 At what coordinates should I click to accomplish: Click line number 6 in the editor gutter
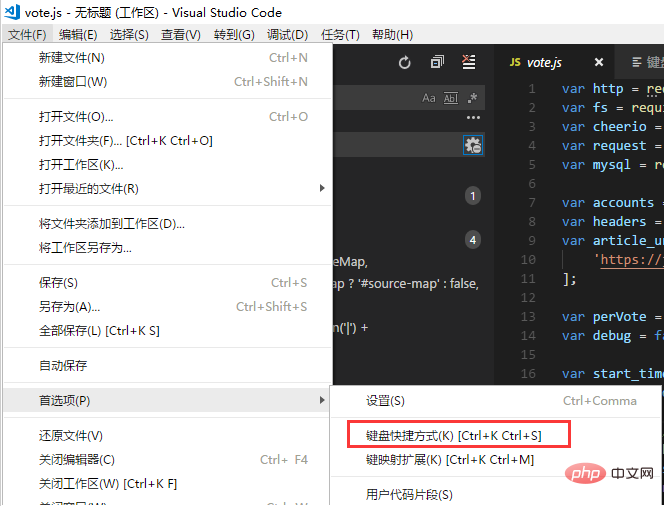tap(532, 184)
